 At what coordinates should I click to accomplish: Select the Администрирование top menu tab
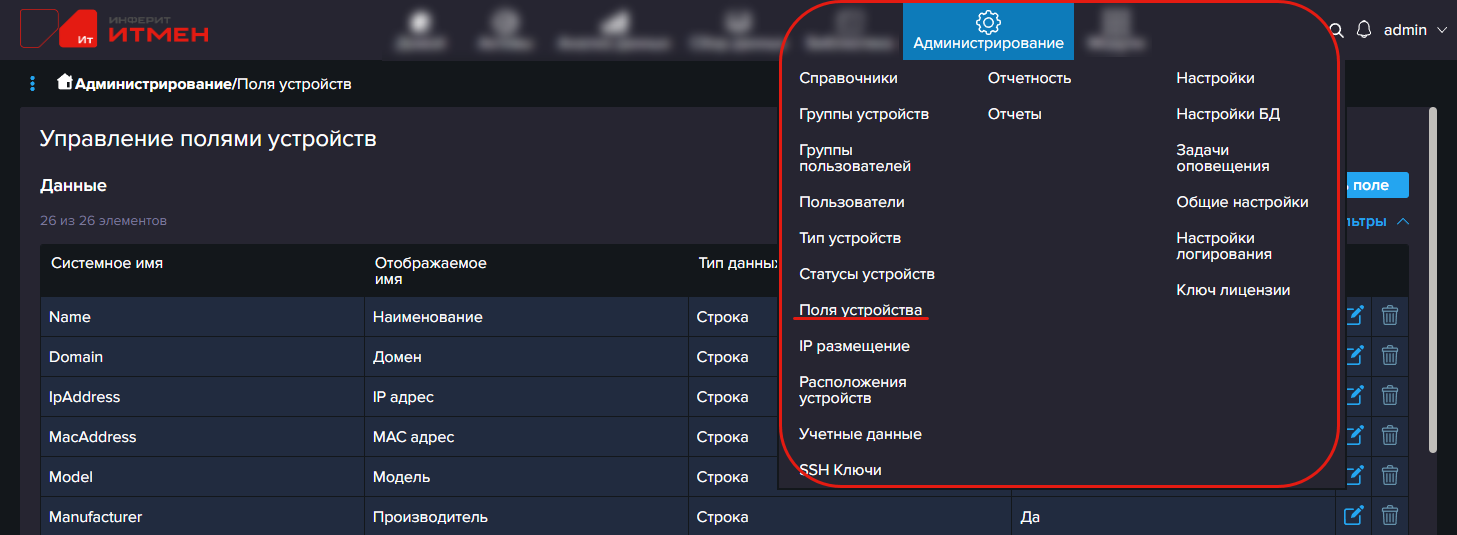[988, 31]
